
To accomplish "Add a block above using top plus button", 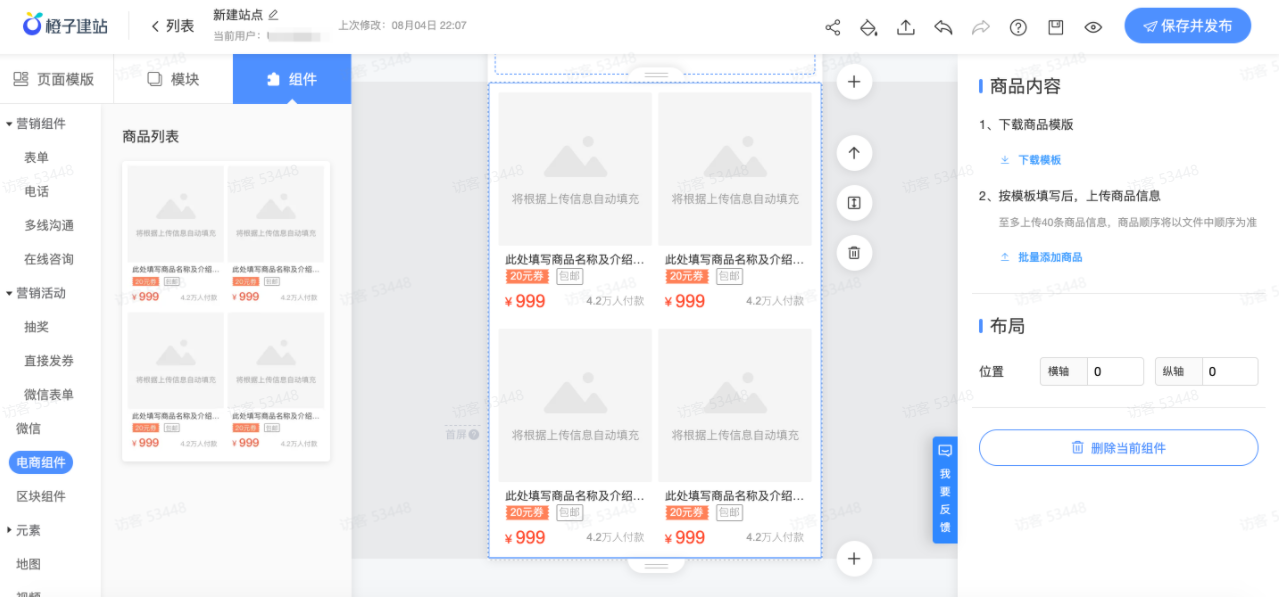I will point(853,82).
